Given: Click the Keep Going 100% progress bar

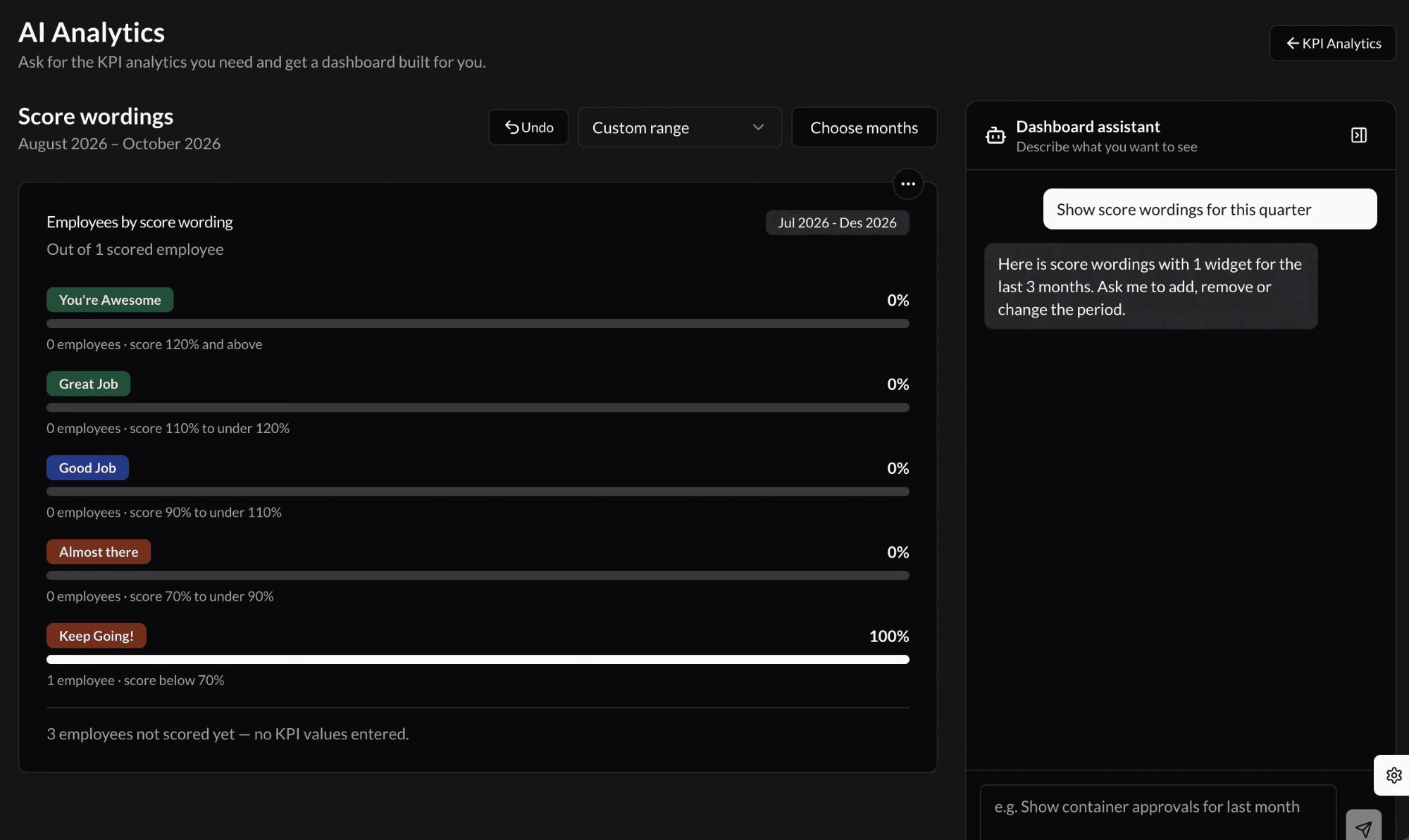Looking at the screenshot, I should [x=478, y=660].
